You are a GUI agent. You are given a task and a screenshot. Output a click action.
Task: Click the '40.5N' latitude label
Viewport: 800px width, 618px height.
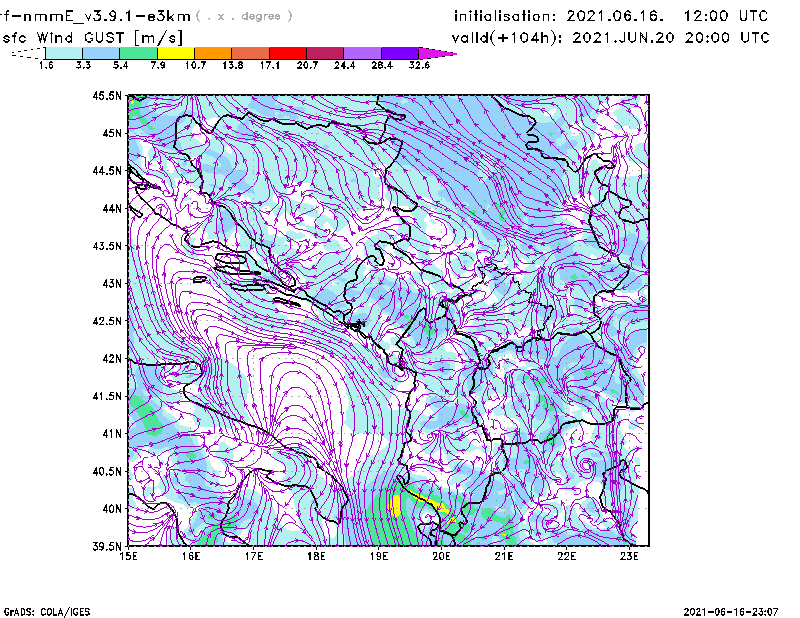(107, 471)
